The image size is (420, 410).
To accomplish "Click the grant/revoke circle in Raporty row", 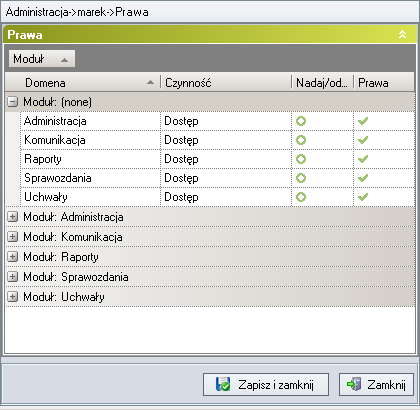I will point(301,159).
